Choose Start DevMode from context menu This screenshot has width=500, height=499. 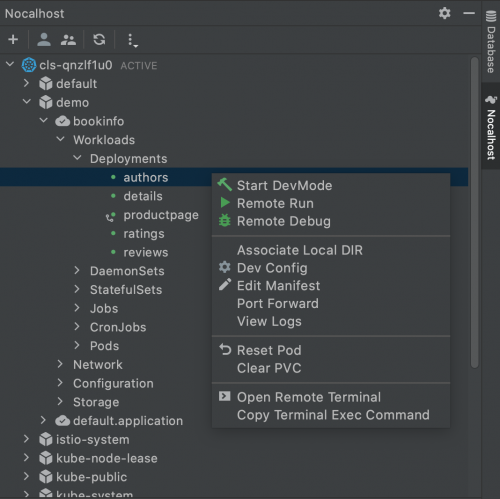coord(331,185)
